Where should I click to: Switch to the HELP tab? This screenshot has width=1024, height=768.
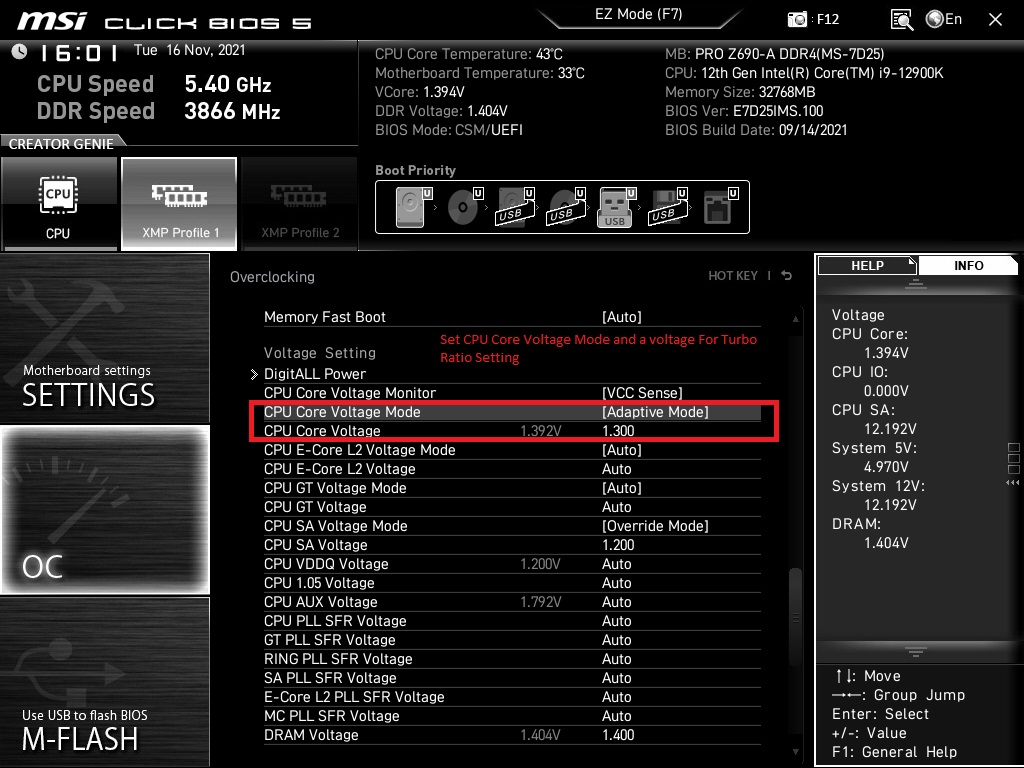867,265
